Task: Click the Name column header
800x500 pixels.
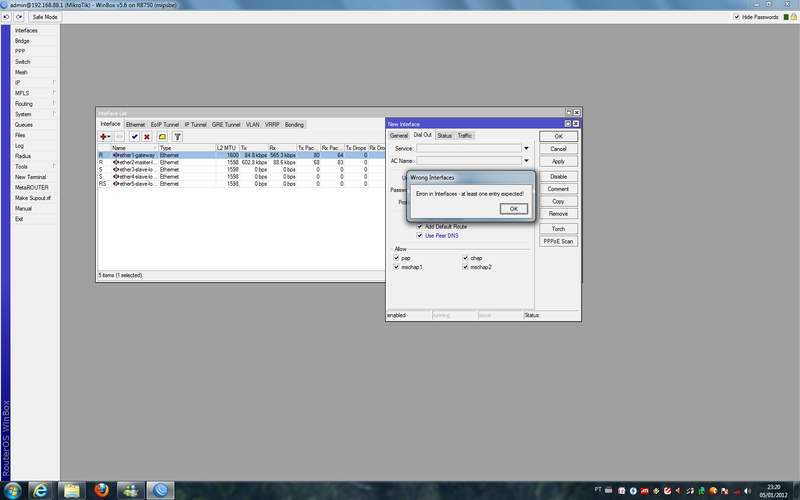Action: pyautogui.click(x=134, y=148)
